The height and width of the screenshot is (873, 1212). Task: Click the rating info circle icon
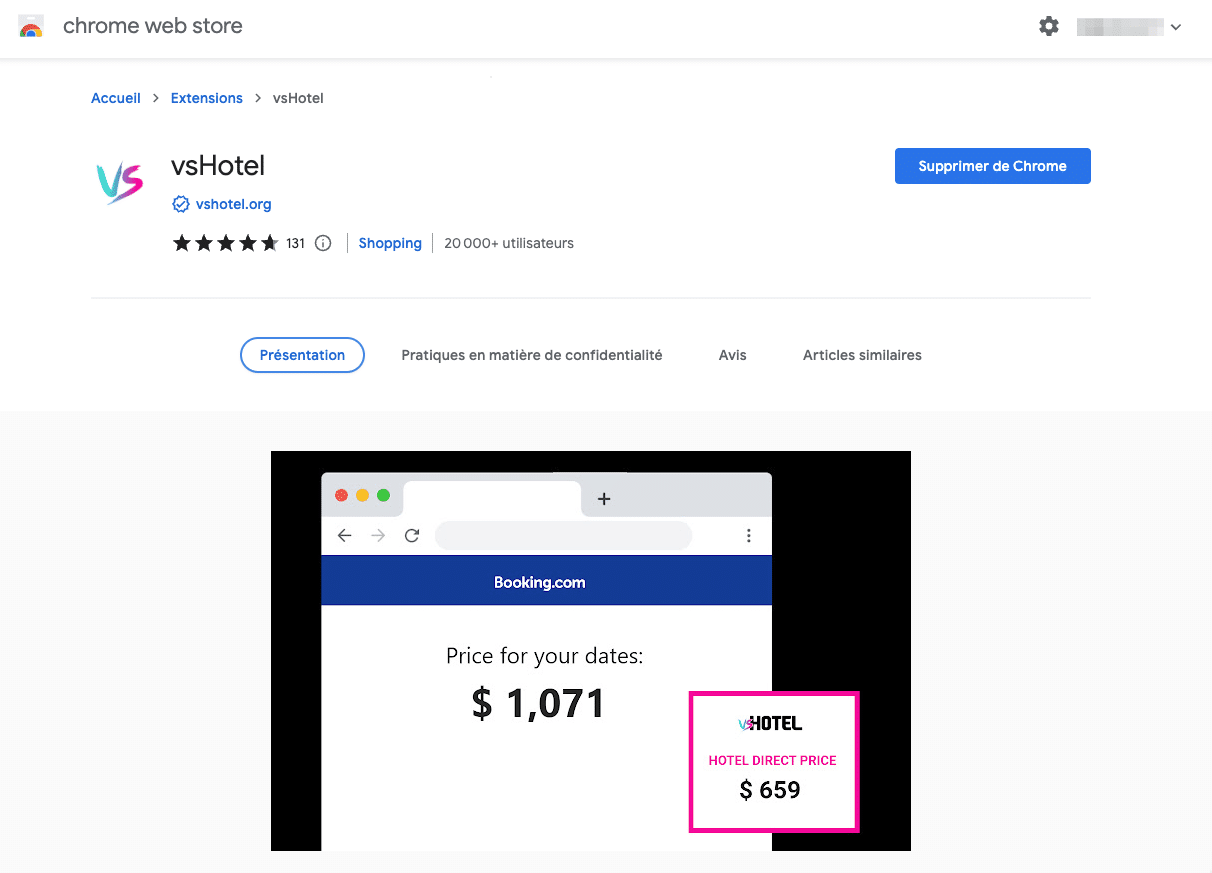tap(323, 243)
